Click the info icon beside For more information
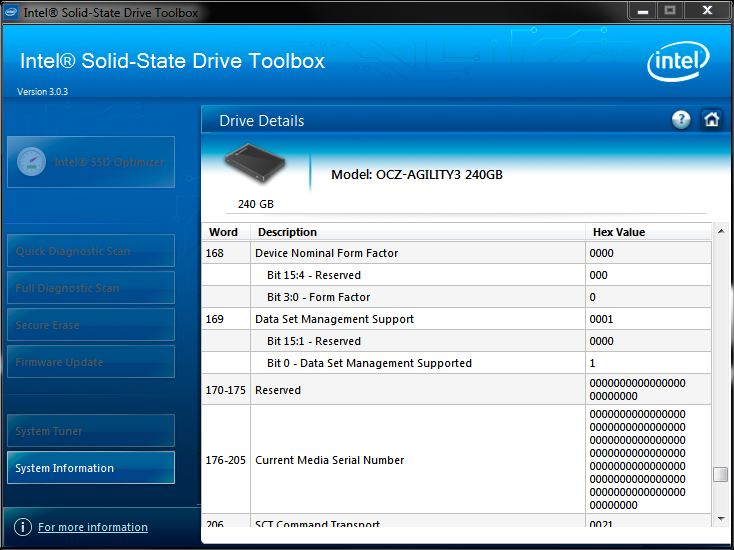This screenshot has width=734, height=550. (23, 527)
